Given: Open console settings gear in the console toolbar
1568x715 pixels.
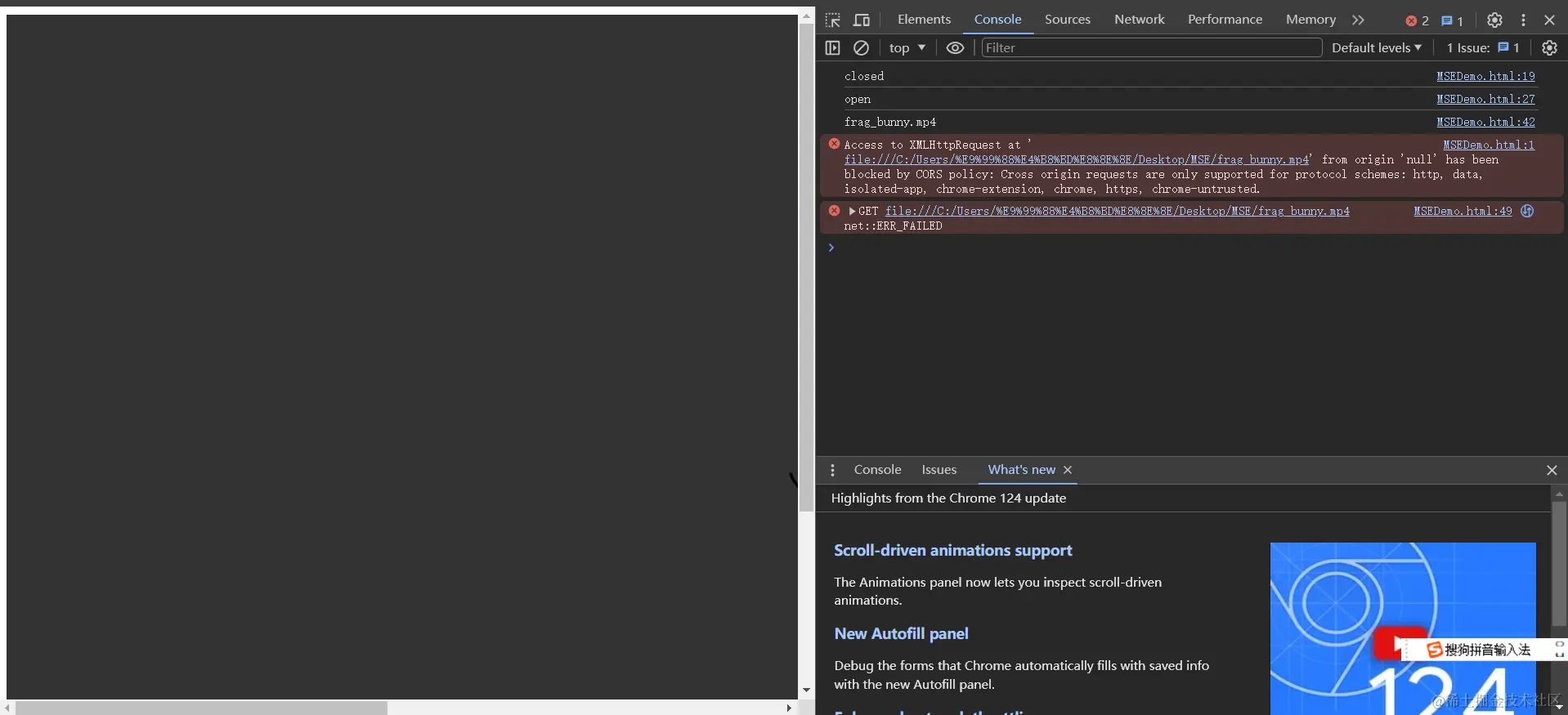Looking at the screenshot, I should (1549, 48).
